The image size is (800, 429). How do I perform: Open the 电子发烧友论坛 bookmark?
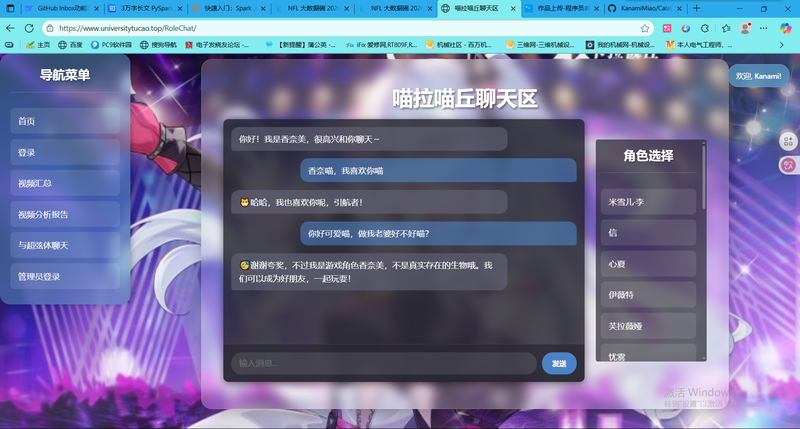[218, 45]
